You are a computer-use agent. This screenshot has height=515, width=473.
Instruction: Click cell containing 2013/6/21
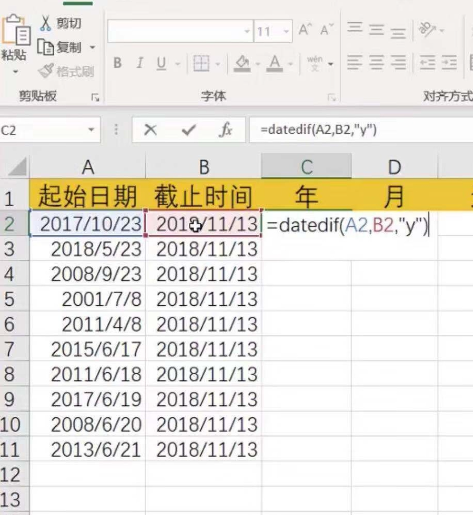pyautogui.click(x=88, y=449)
